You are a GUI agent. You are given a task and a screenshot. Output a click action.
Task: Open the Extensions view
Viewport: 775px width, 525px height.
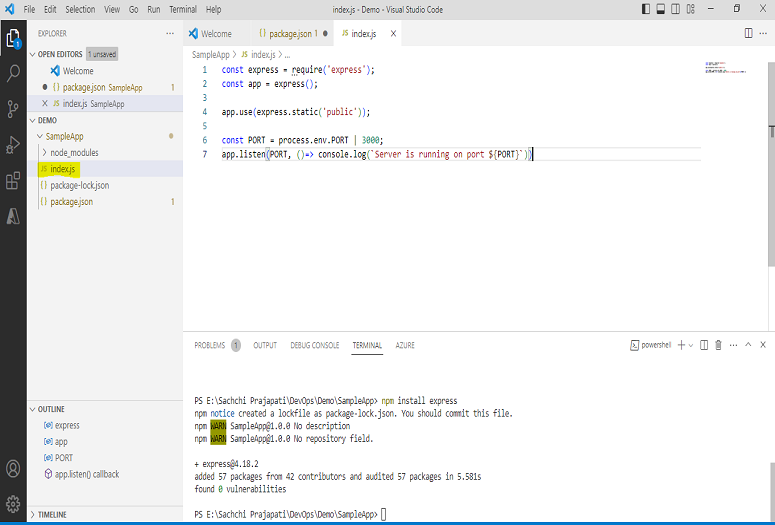pyautogui.click(x=13, y=180)
